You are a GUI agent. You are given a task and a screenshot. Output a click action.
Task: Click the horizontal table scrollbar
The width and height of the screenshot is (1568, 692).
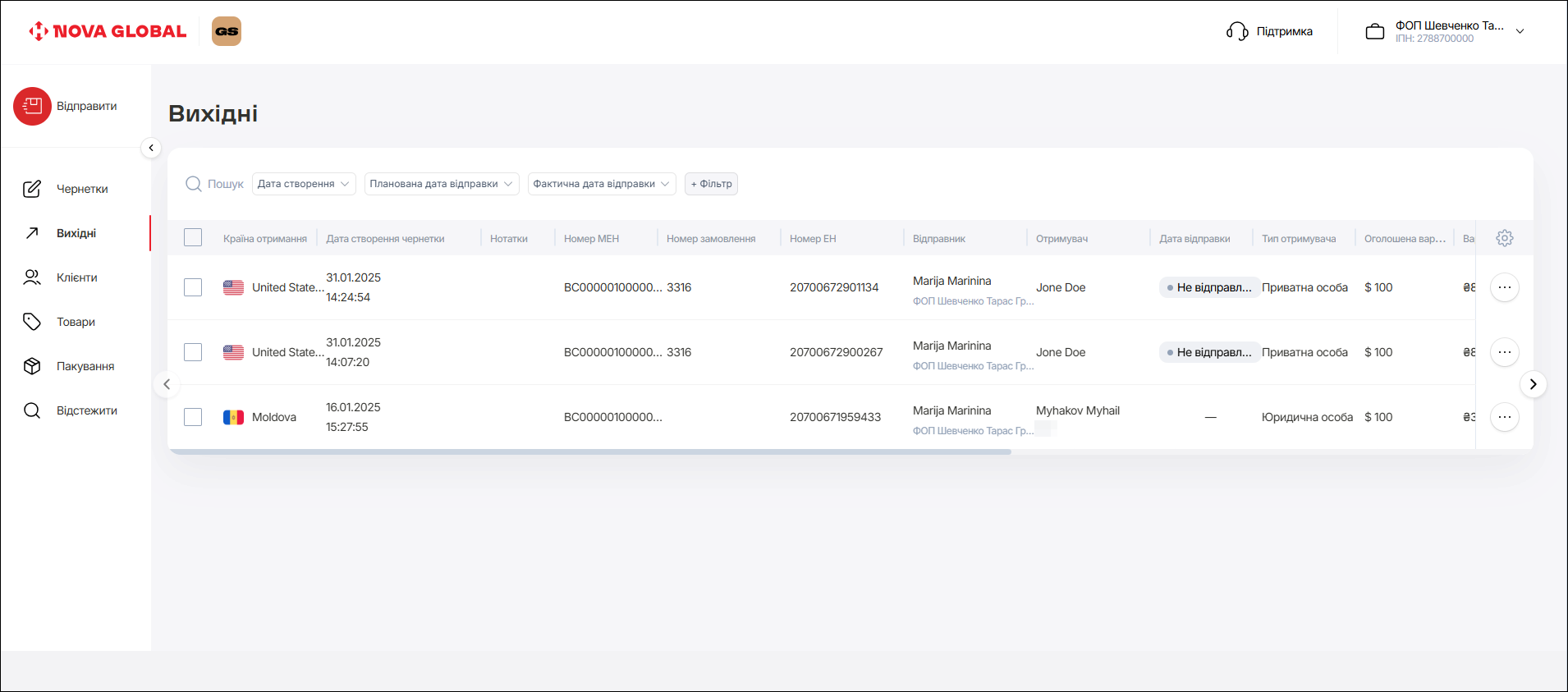click(589, 451)
